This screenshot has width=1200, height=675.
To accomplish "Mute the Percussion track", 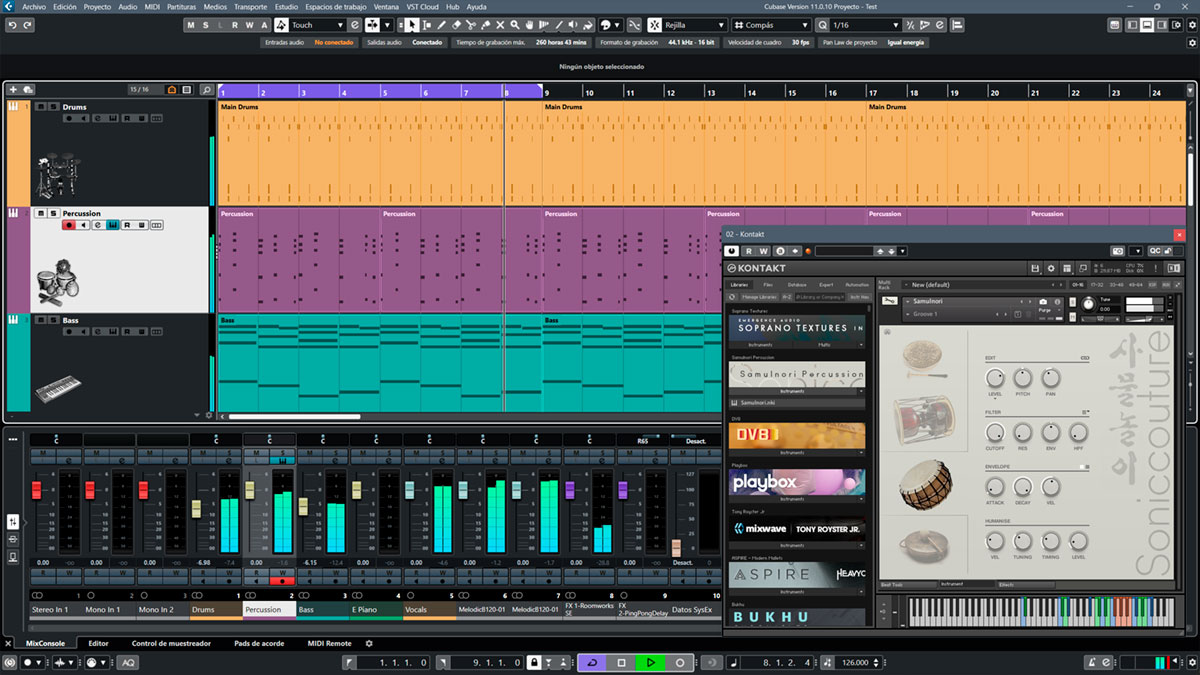I will coord(40,213).
